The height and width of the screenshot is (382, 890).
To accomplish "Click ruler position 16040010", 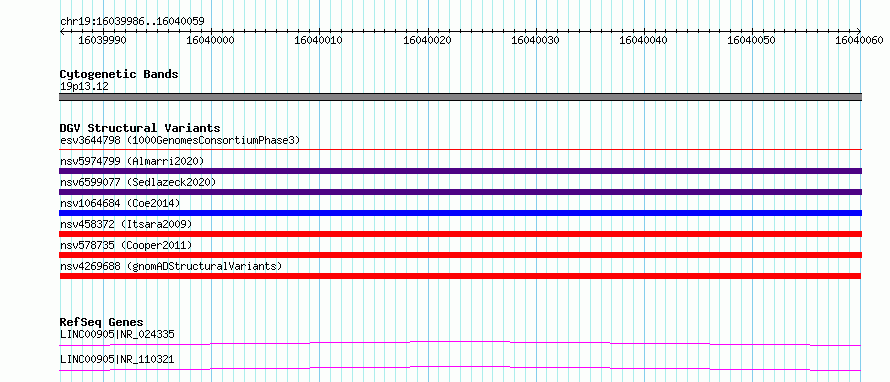I will [x=319, y=40].
